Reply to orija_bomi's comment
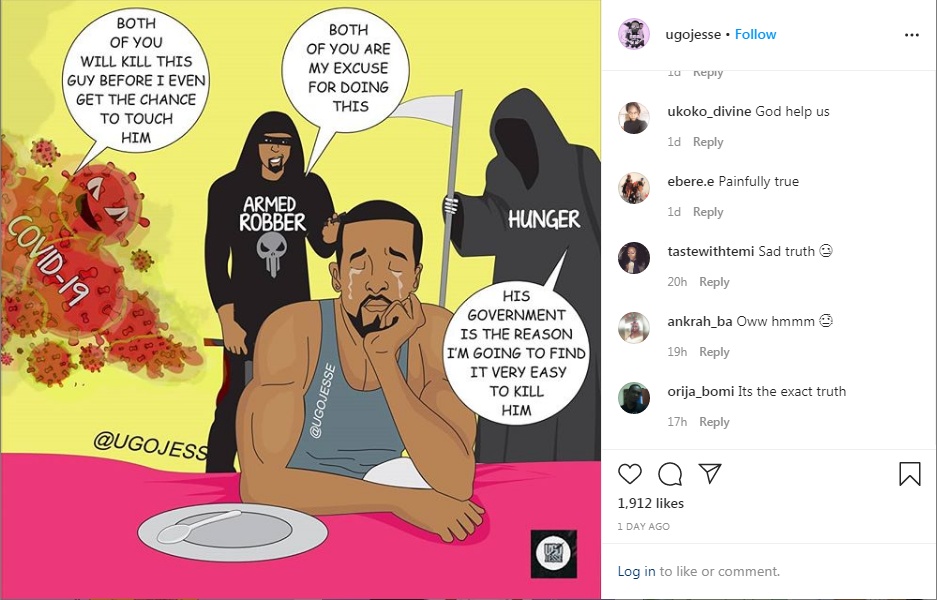 click(x=715, y=422)
